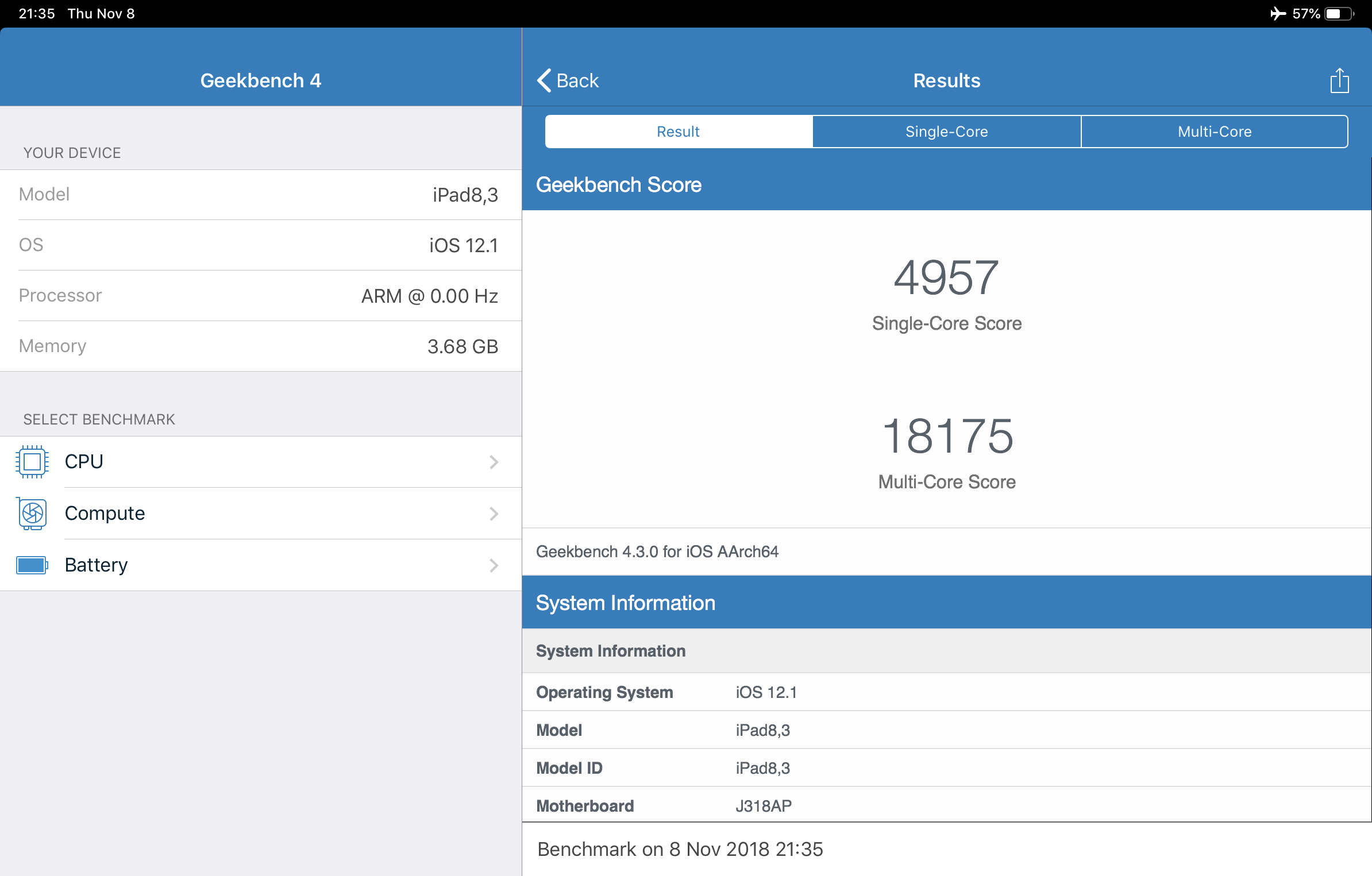This screenshot has height=876, width=1372.
Task: Tap the processor value ARM @ 0.00 Hz
Action: tap(430, 296)
